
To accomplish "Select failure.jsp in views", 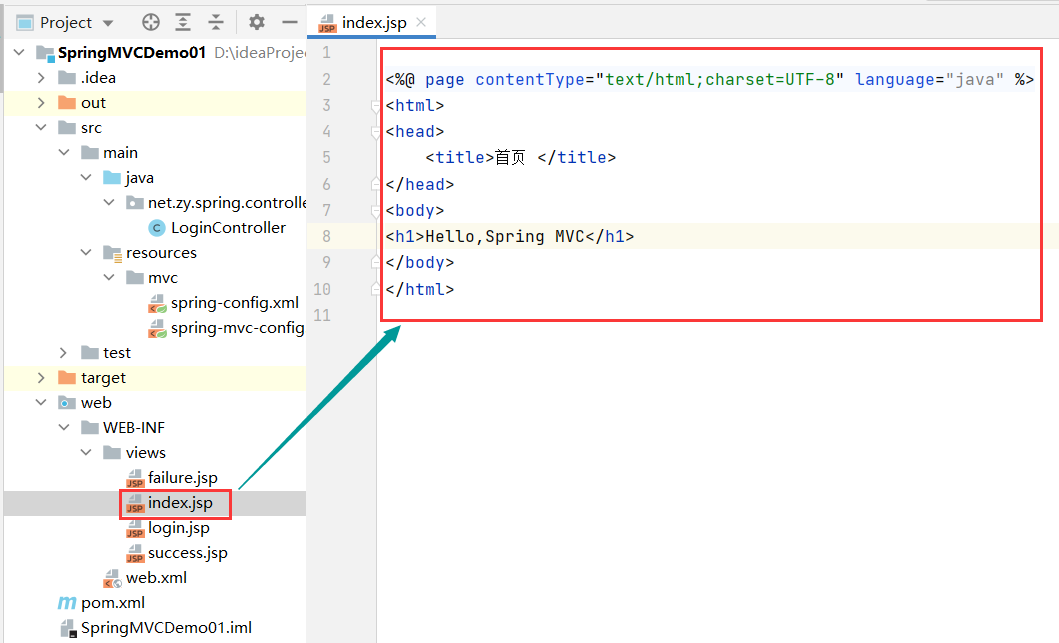I will (182, 478).
